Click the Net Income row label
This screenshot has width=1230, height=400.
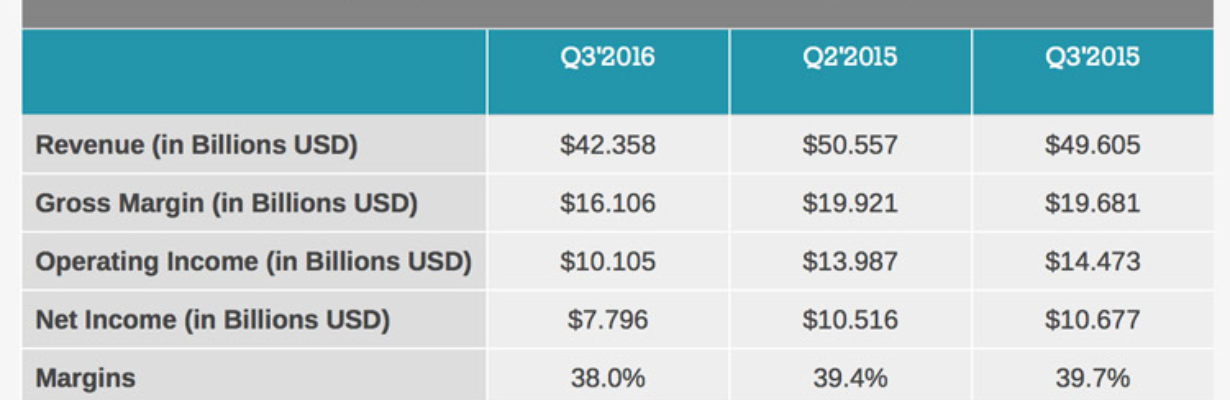click(x=212, y=320)
